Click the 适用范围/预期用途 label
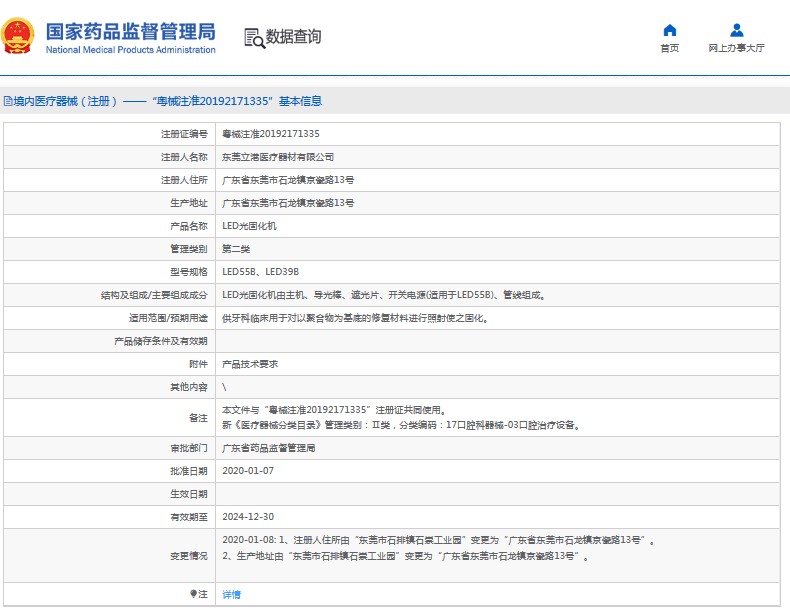790x610 pixels. point(168,318)
